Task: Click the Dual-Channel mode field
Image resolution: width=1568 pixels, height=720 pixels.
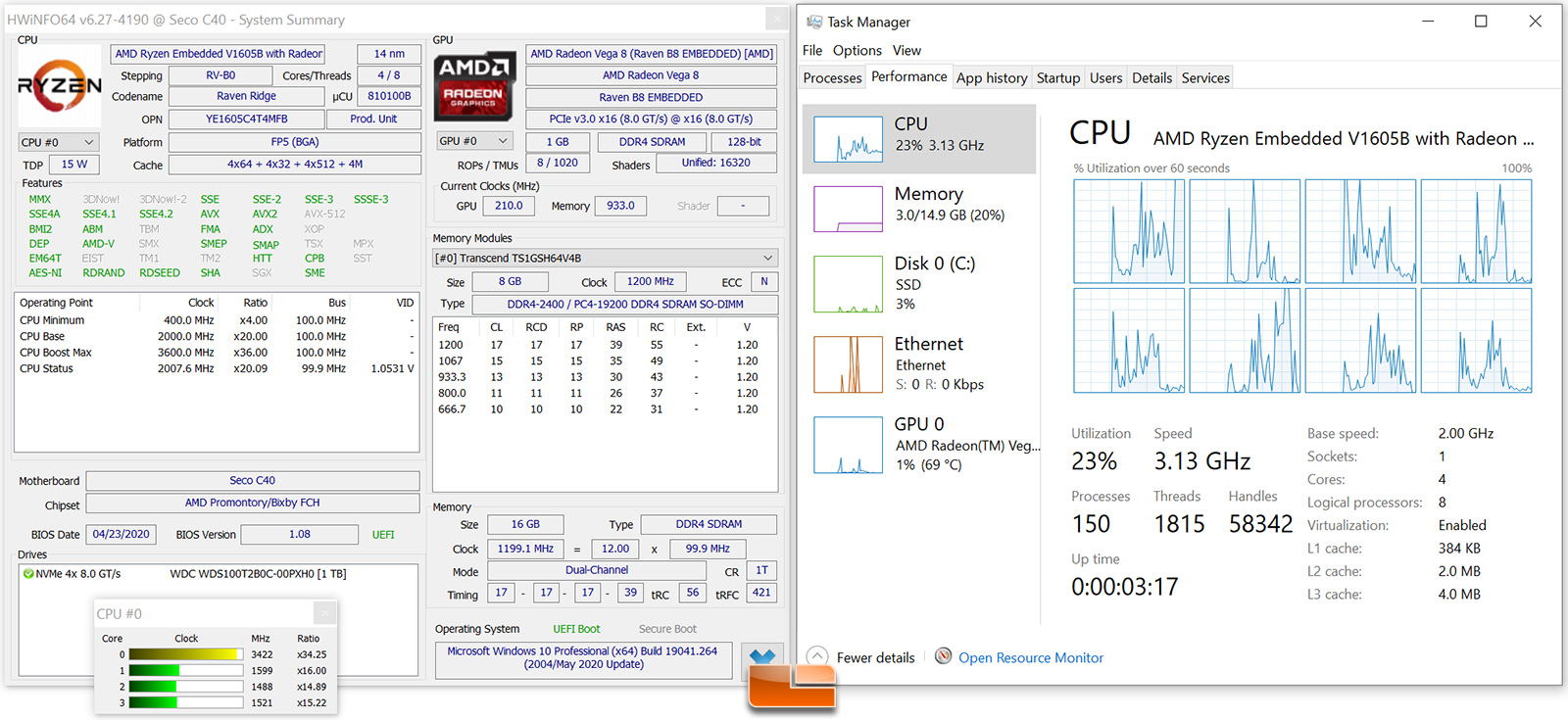Action: (x=597, y=570)
